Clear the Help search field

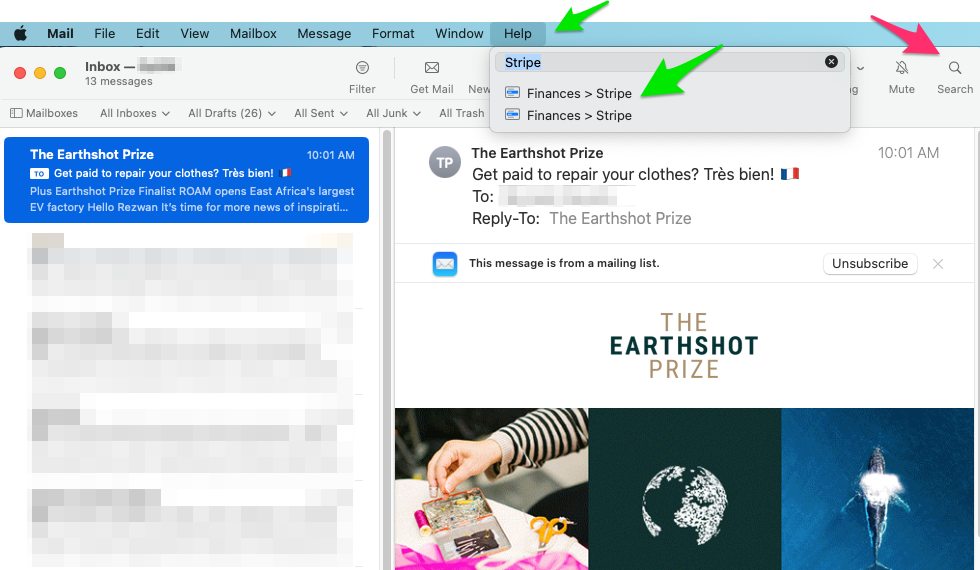coord(831,61)
